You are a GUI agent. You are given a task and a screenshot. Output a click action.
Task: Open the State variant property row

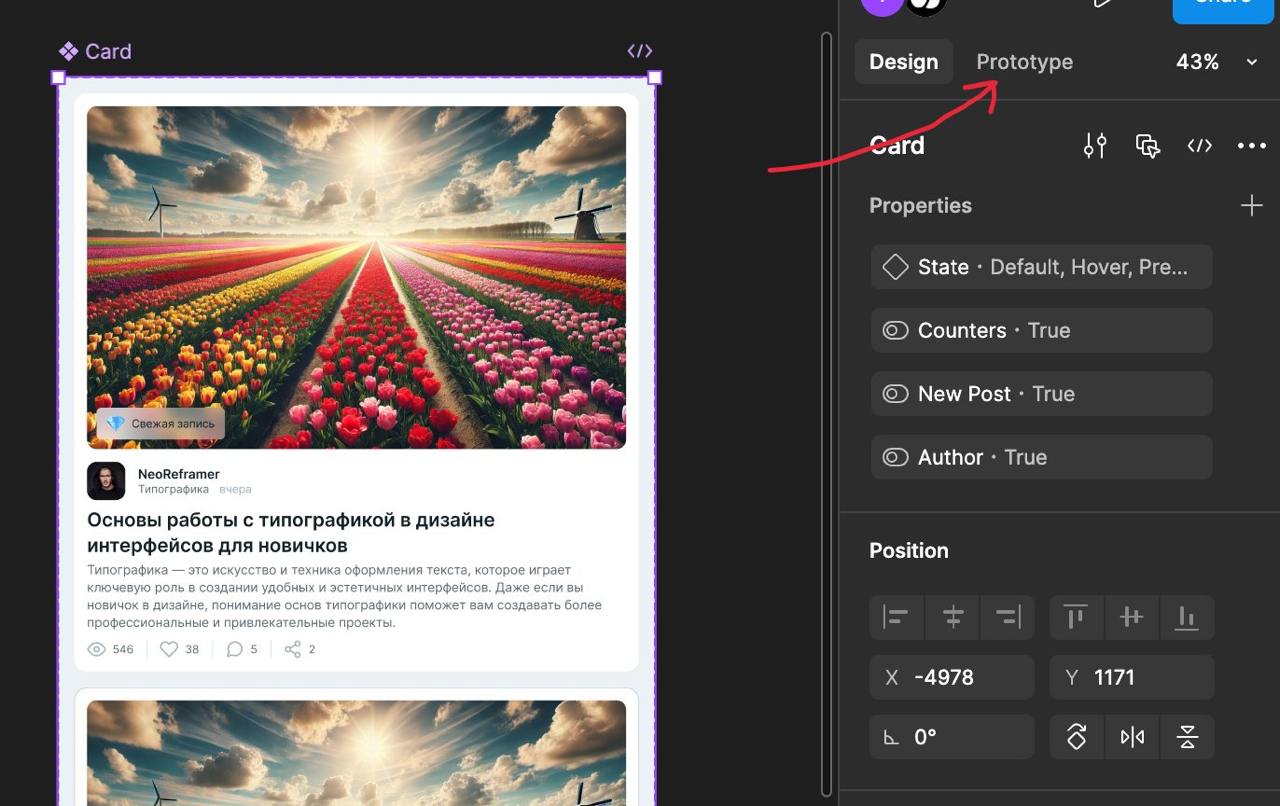pos(1041,267)
